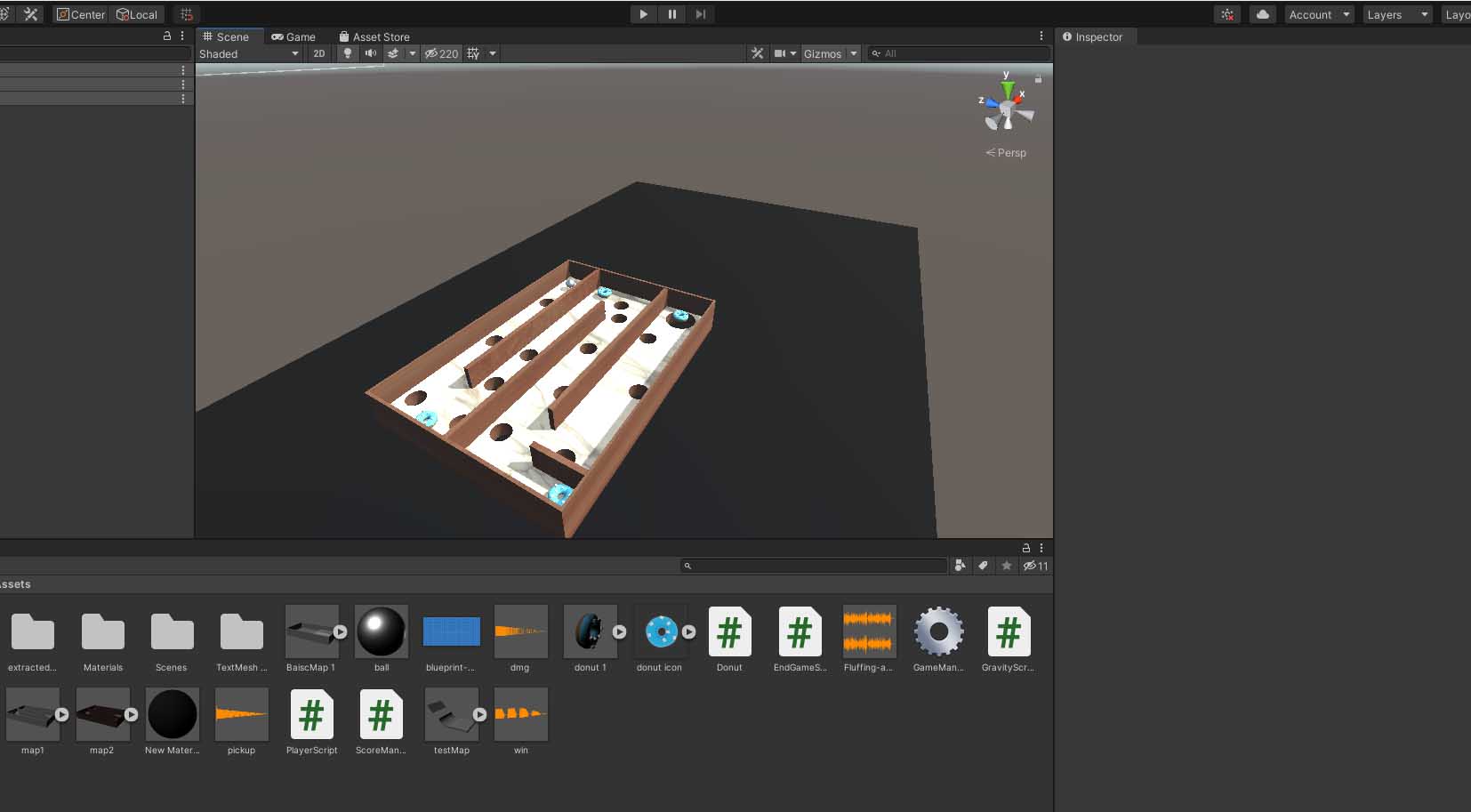This screenshot has width=1471, height=812.
Task: Click the favorites star icon in Project
Action: pos(1007,566)
